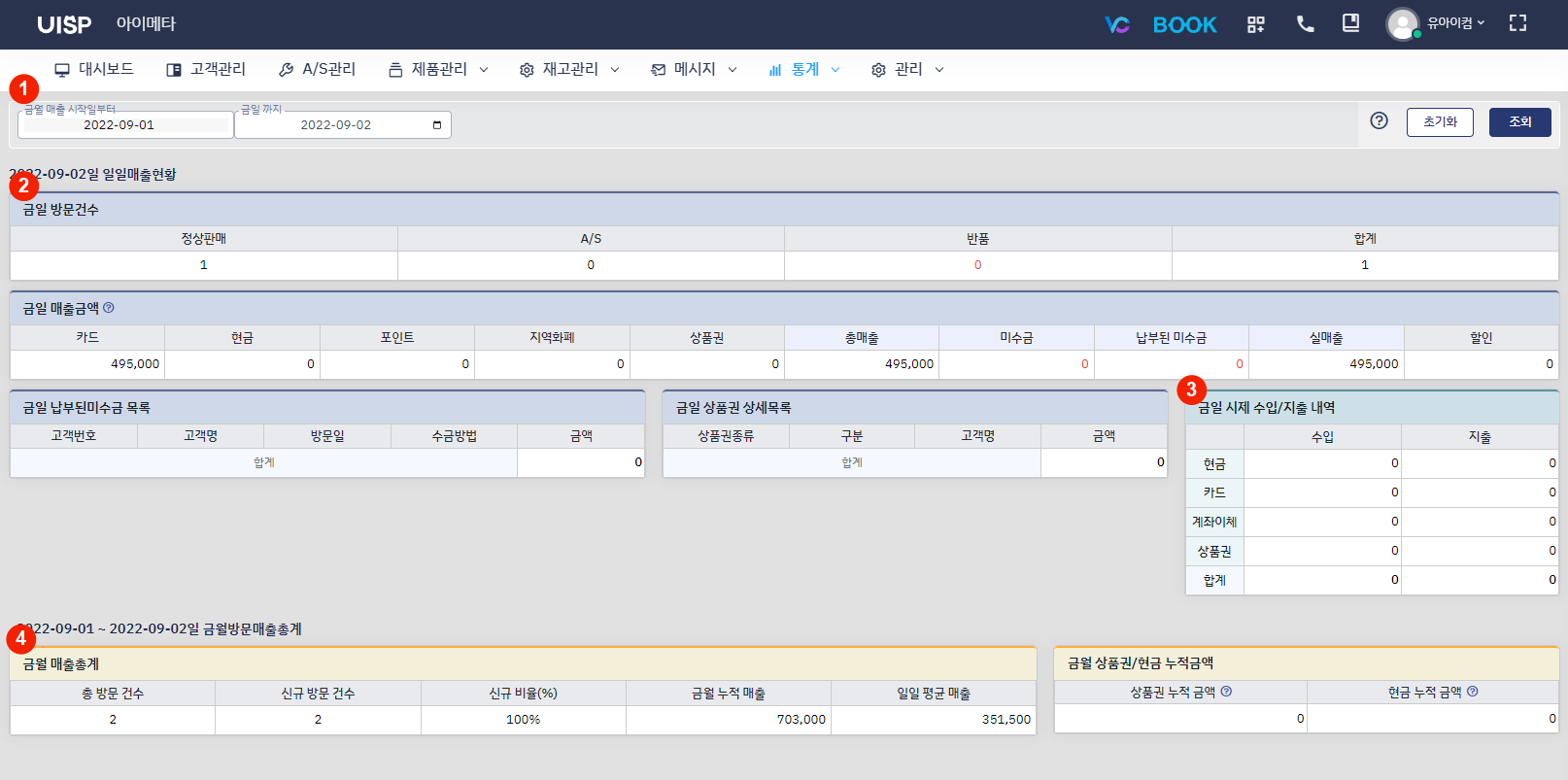Click the 아이메타 title text
This screenshot has width=1568, height=780.
[x=146, y=23]
